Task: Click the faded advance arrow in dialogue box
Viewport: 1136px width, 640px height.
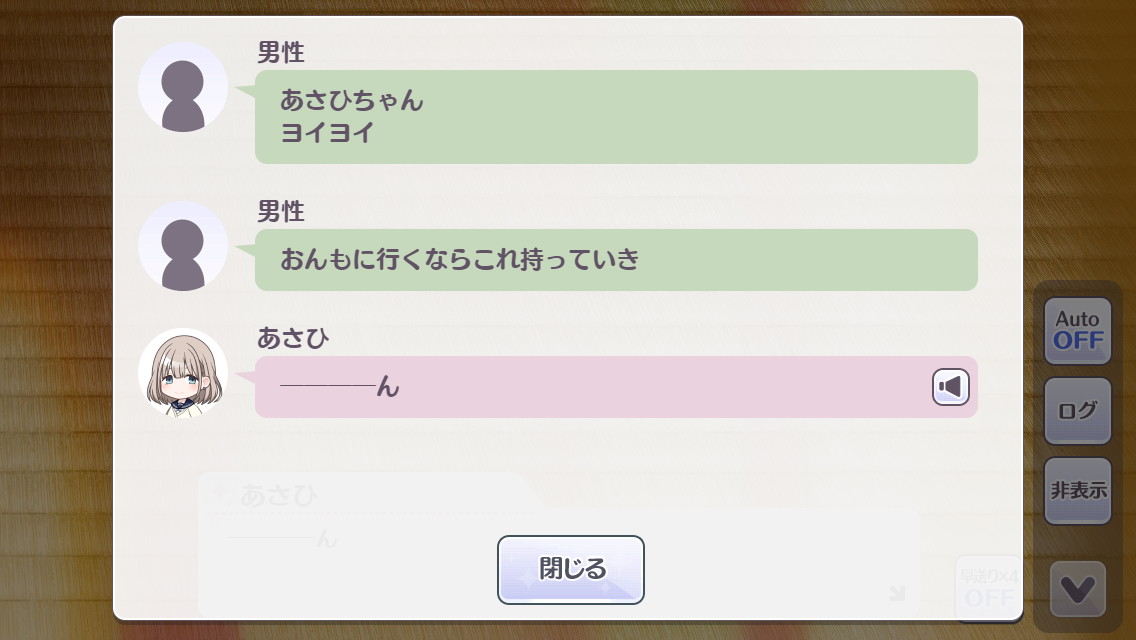Action: [x=896, y=594]
